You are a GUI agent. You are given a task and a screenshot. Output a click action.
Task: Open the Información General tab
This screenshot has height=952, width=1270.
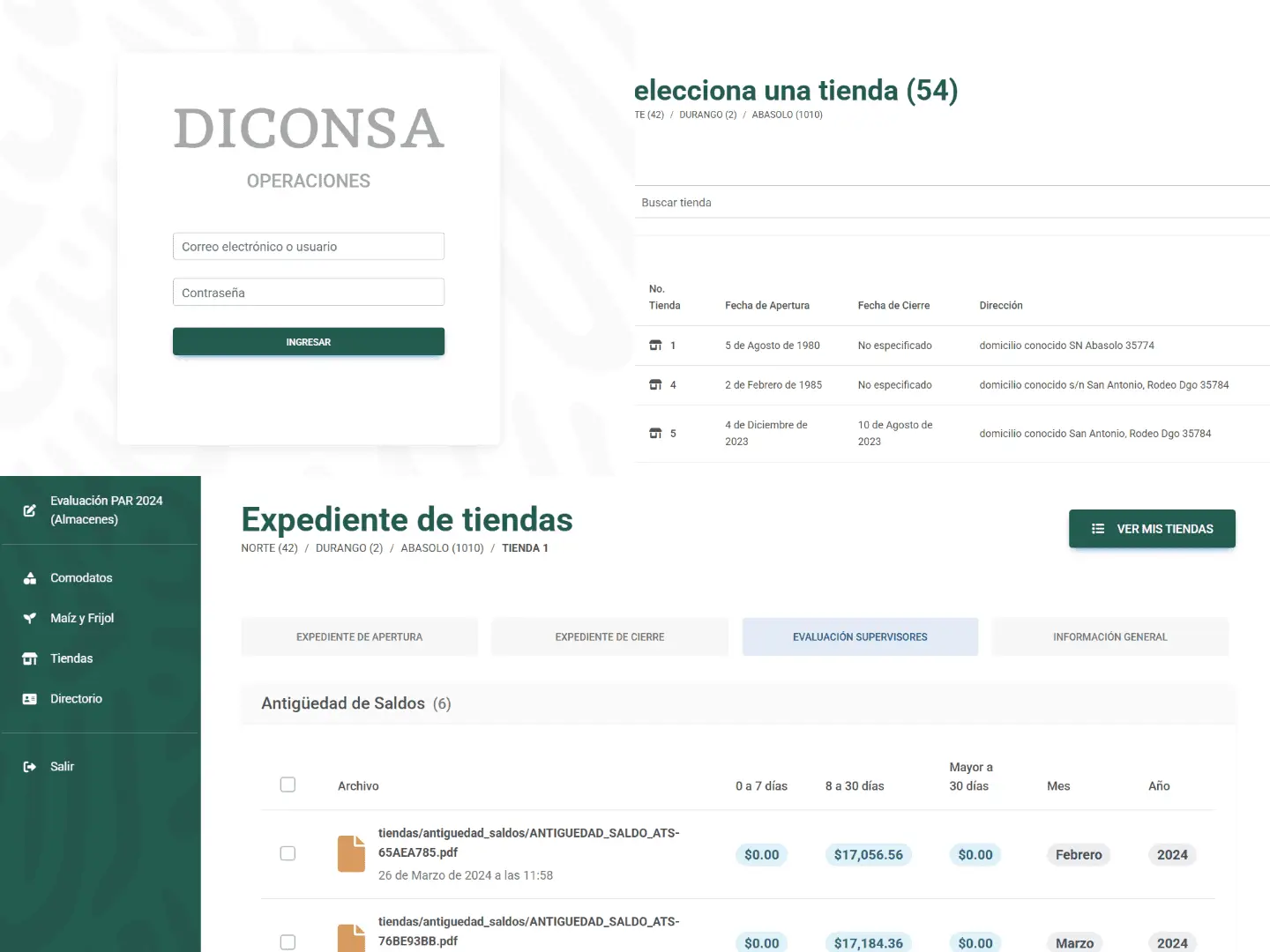tap(1110, 637)
